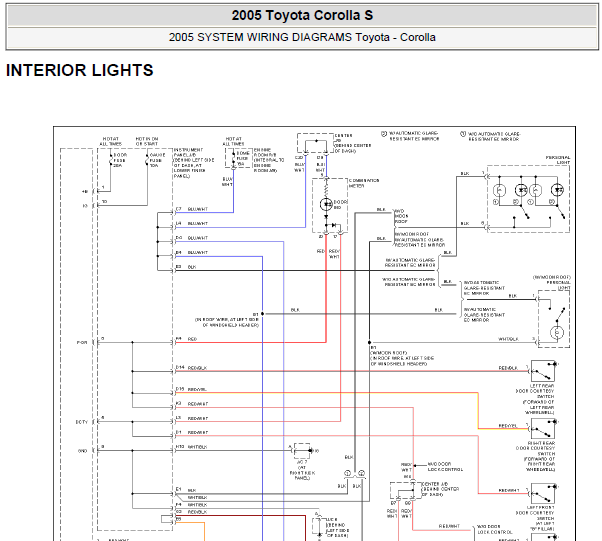Click the 'HOT IN ON OR START' label

coord(147,141)
